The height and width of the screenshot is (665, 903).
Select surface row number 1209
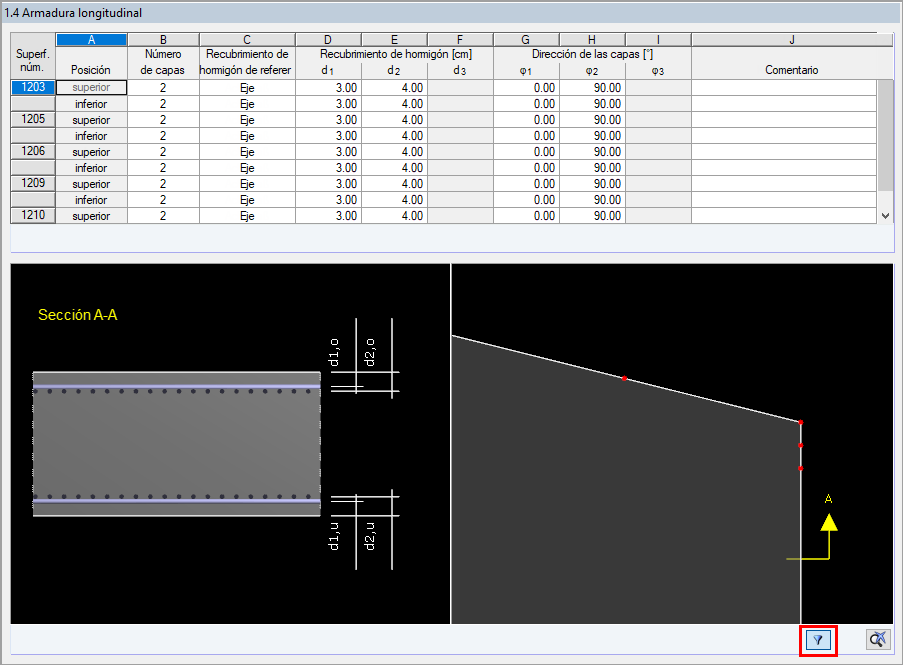(33, 183)
